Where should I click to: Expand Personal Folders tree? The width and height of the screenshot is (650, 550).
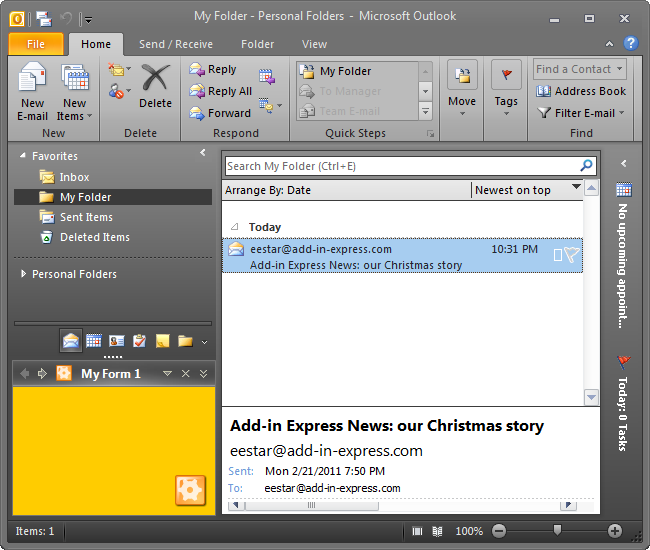23,274
